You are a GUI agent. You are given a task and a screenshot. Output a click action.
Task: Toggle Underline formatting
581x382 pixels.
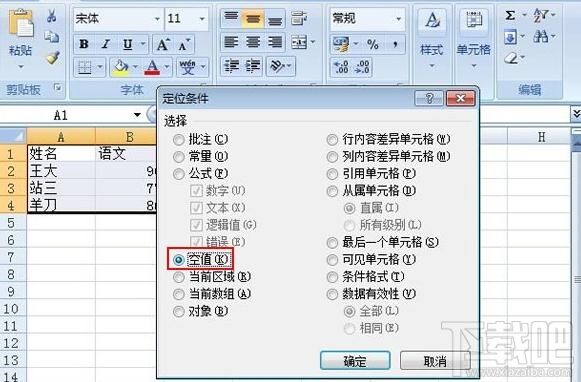tap(128, 44)
